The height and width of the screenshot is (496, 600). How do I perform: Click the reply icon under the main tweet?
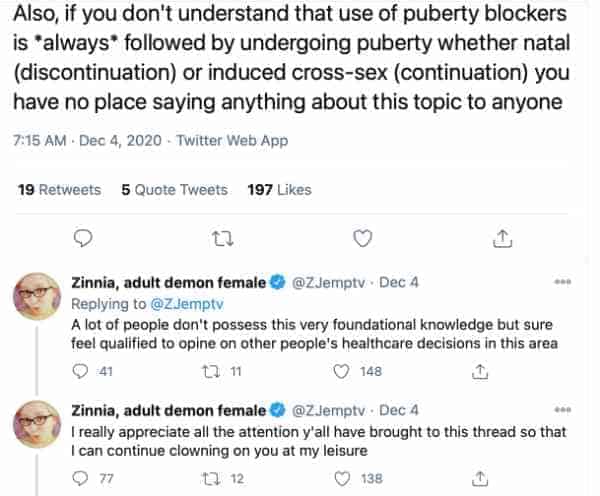click(x=83, y=239)
